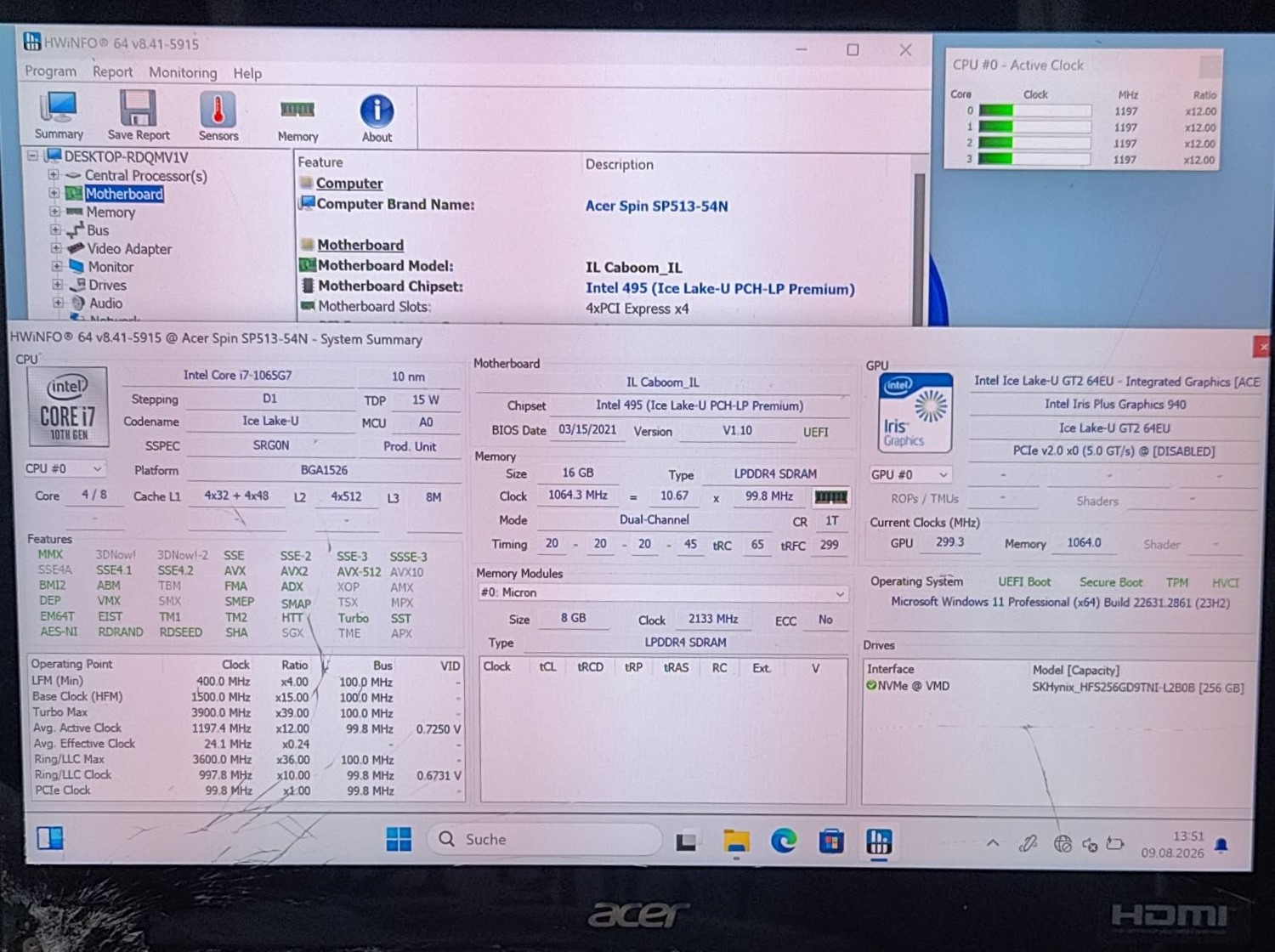1275x952 pixels.
Task: Launch Microsoft Edge from the taskbar
Action: pyautogui.click(x=784, y=841)
